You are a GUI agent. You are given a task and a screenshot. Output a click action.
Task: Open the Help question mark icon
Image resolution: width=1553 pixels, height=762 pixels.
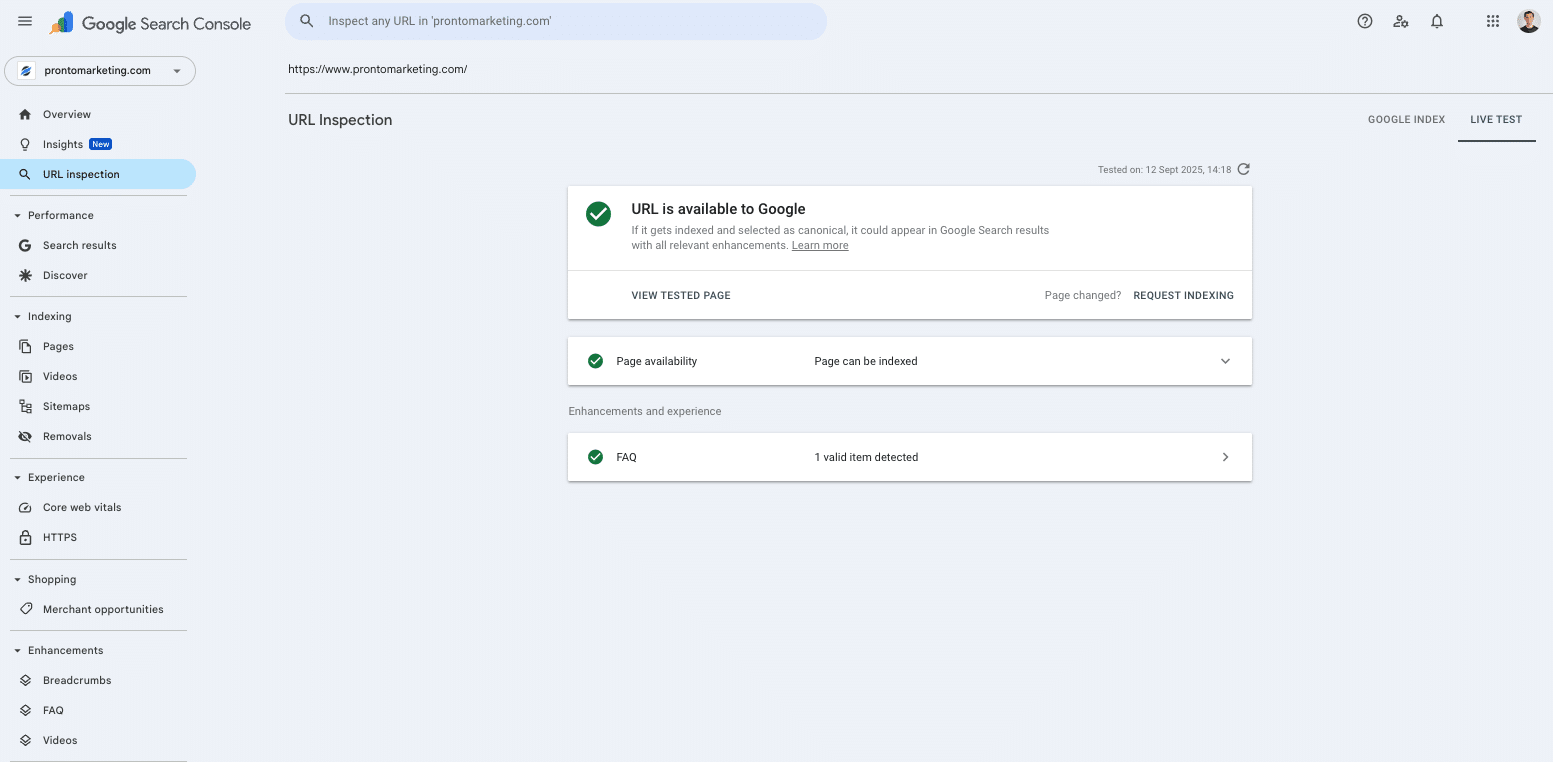point(1365,21)
